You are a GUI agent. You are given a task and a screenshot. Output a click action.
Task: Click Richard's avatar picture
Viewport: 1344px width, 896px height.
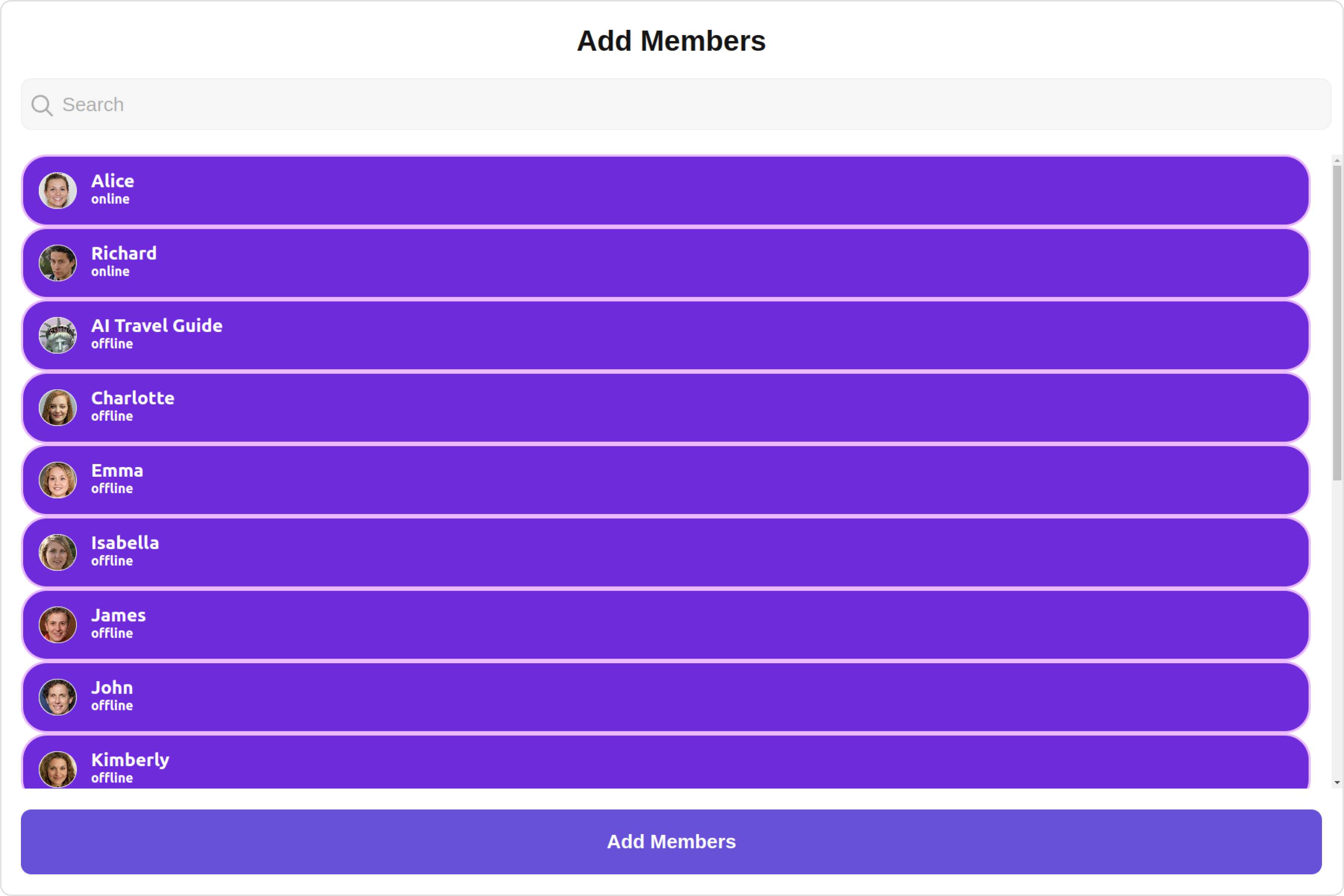click(x=58, y=263)
